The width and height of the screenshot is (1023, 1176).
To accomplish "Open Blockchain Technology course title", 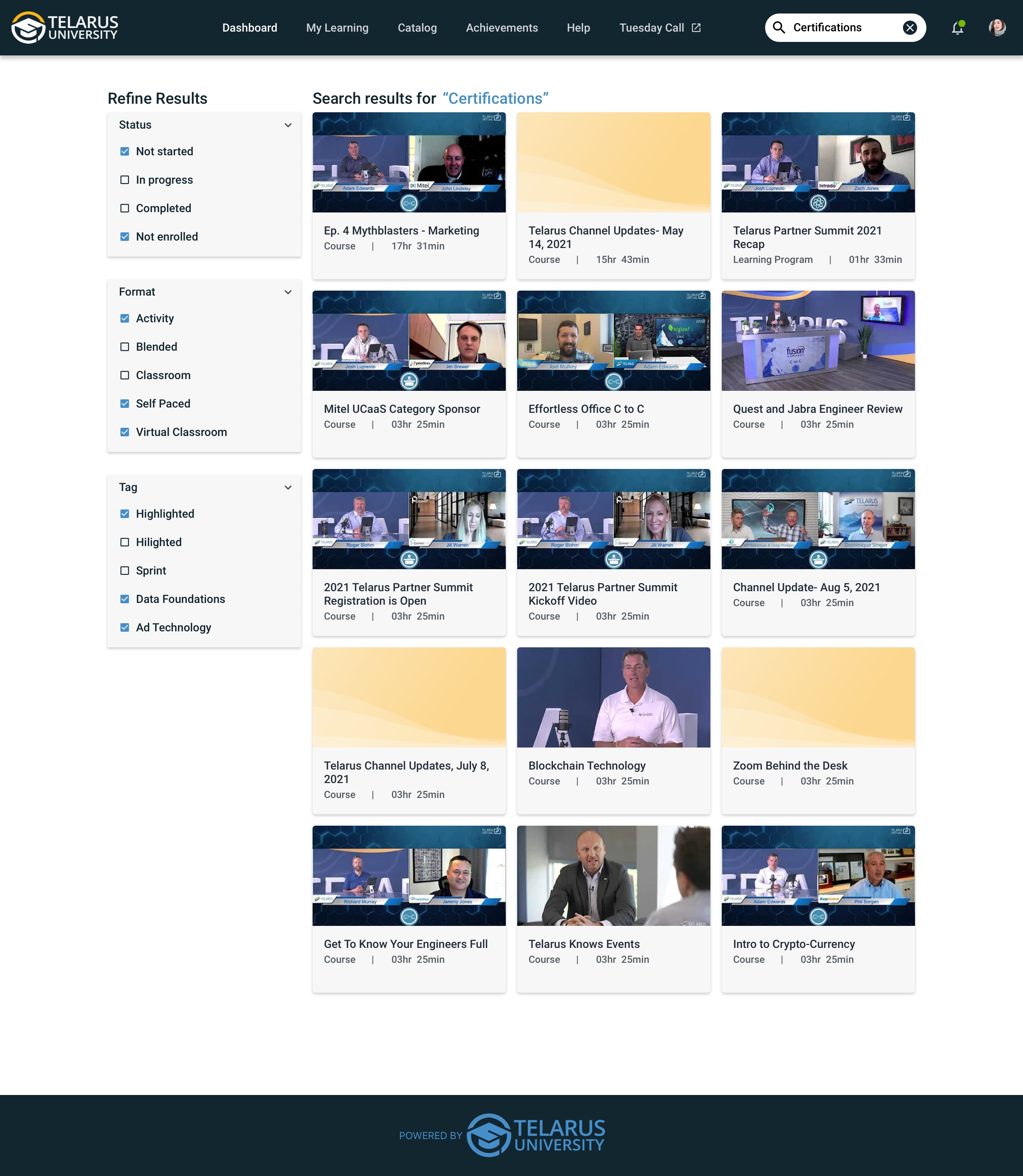I will click(587, 766).
